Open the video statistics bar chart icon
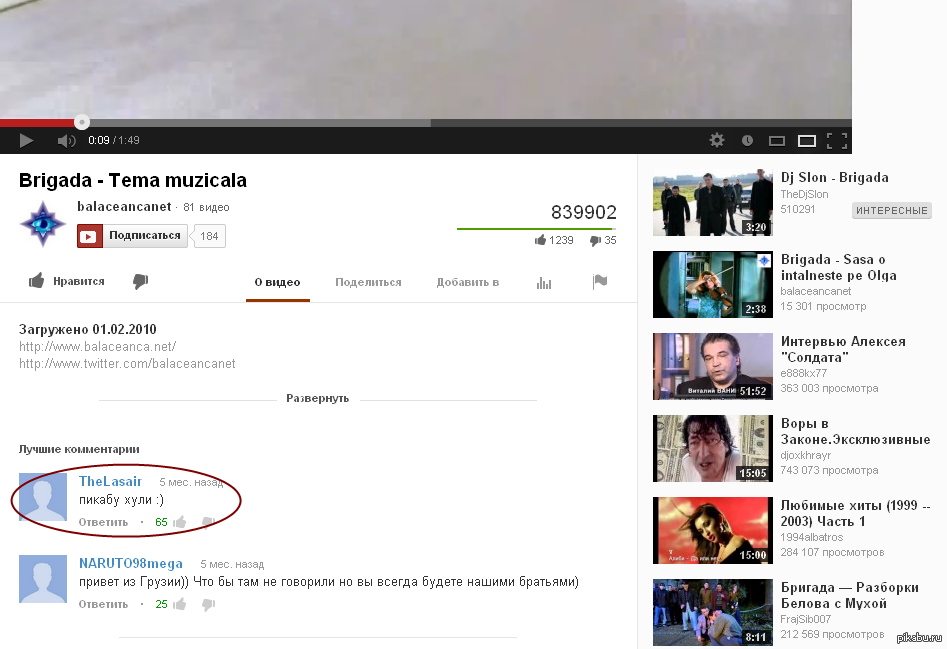Image resolution: width=947 pixels, height=649 pixels. point(544,283)
